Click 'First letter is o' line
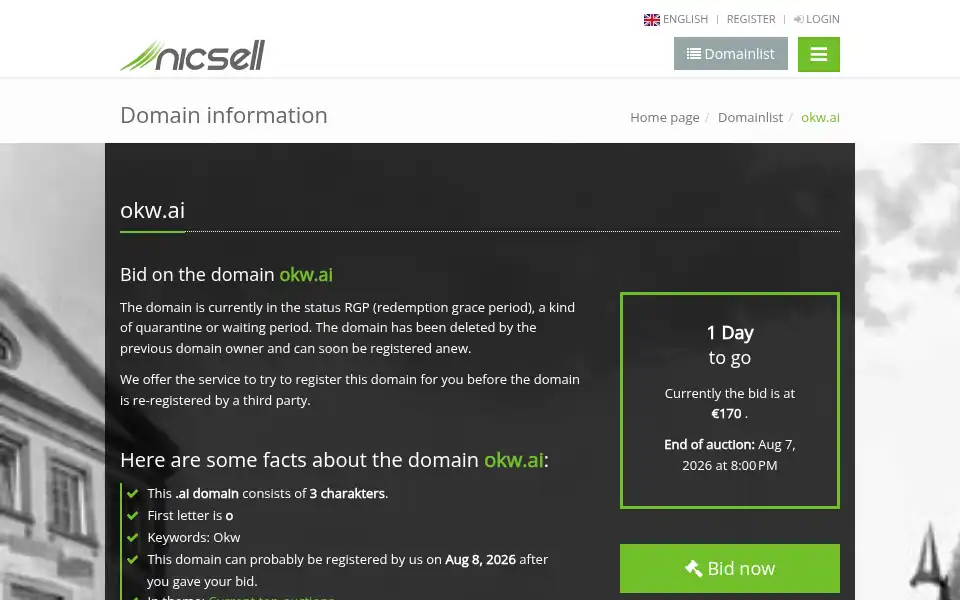The height and width of the screenshot is (600, 960). point(190,516)
